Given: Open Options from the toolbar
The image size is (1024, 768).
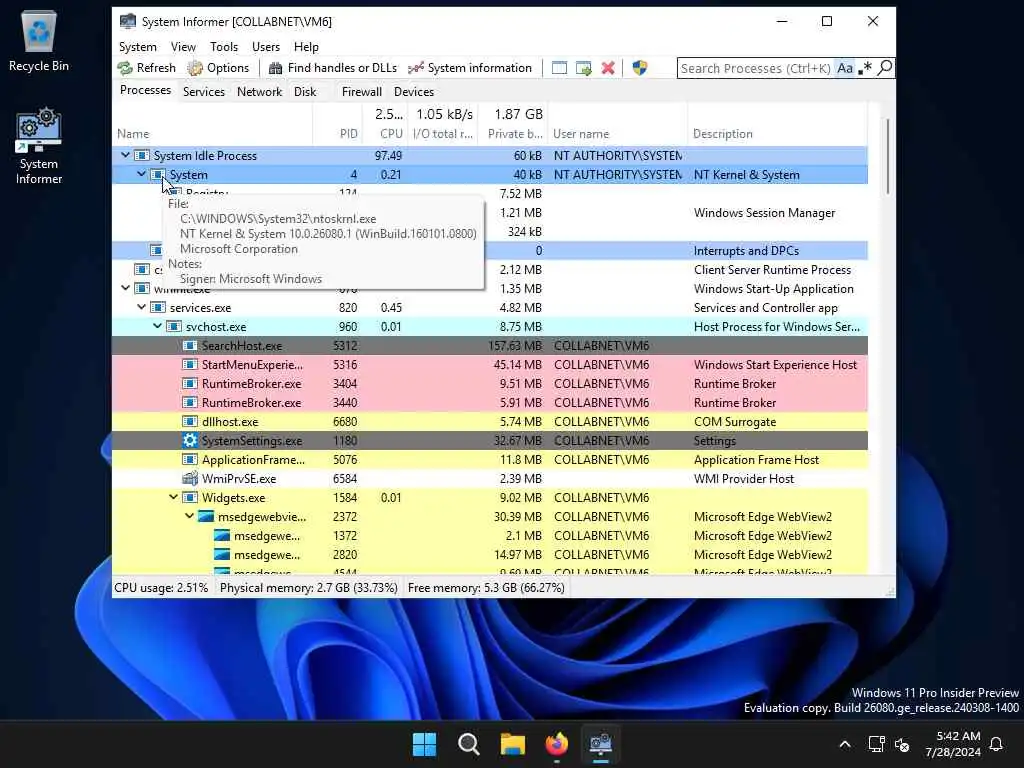Looking at the screenshot, I should click(x=218, y=68).
